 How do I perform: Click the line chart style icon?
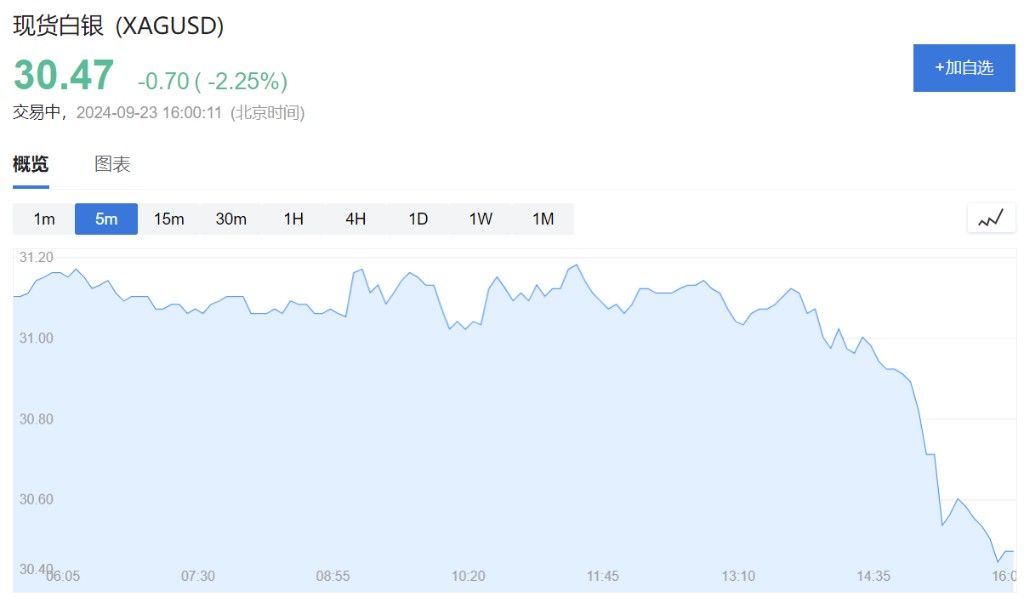tap(991, 218)
